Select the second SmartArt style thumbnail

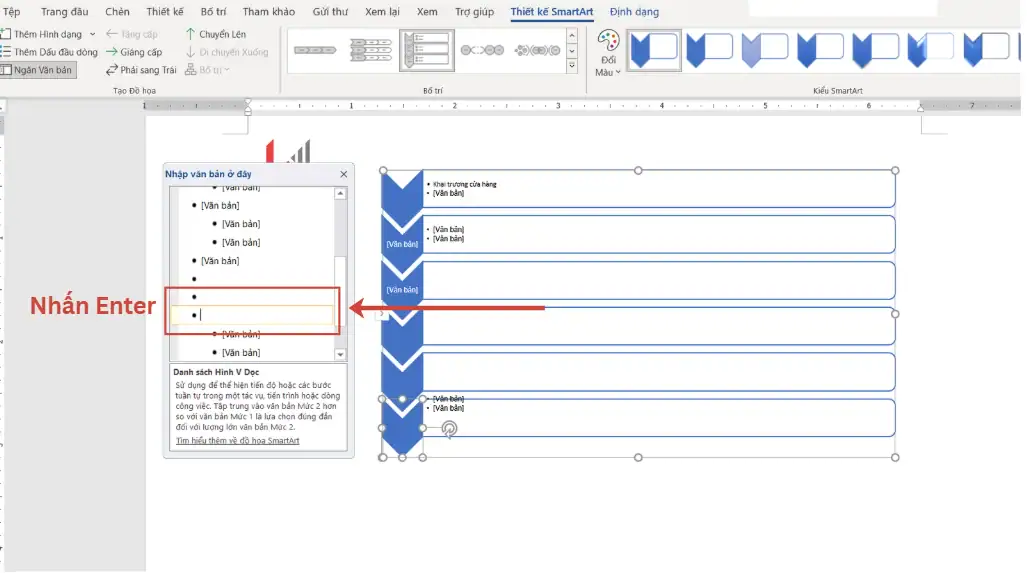point(709,50)
